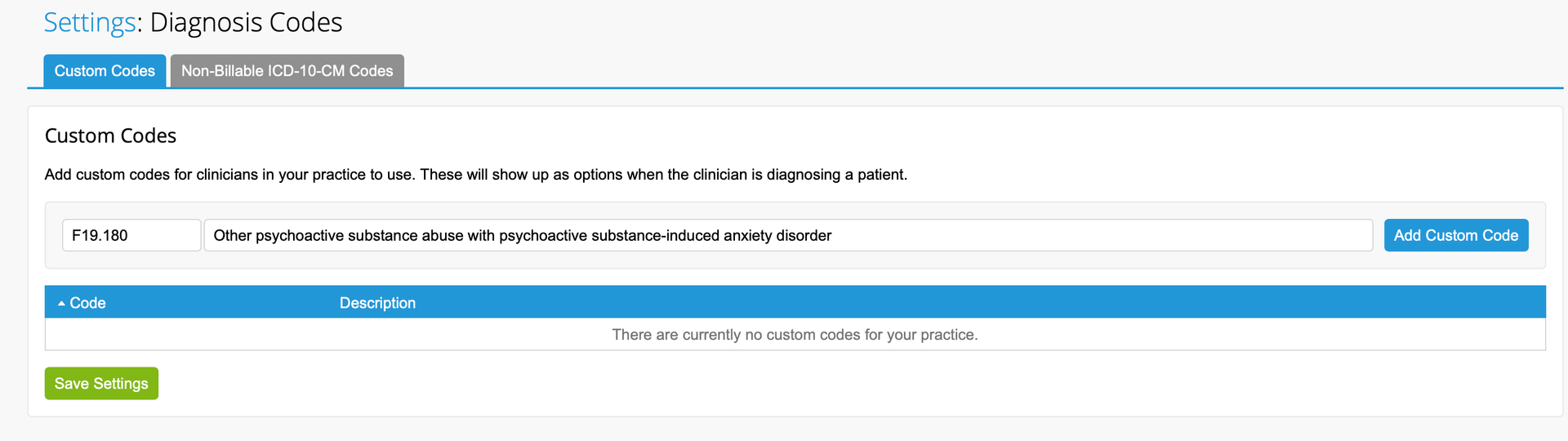The image size is (1568, 441).
Task: Click the empty space right of the tabs
Action: 980,71
